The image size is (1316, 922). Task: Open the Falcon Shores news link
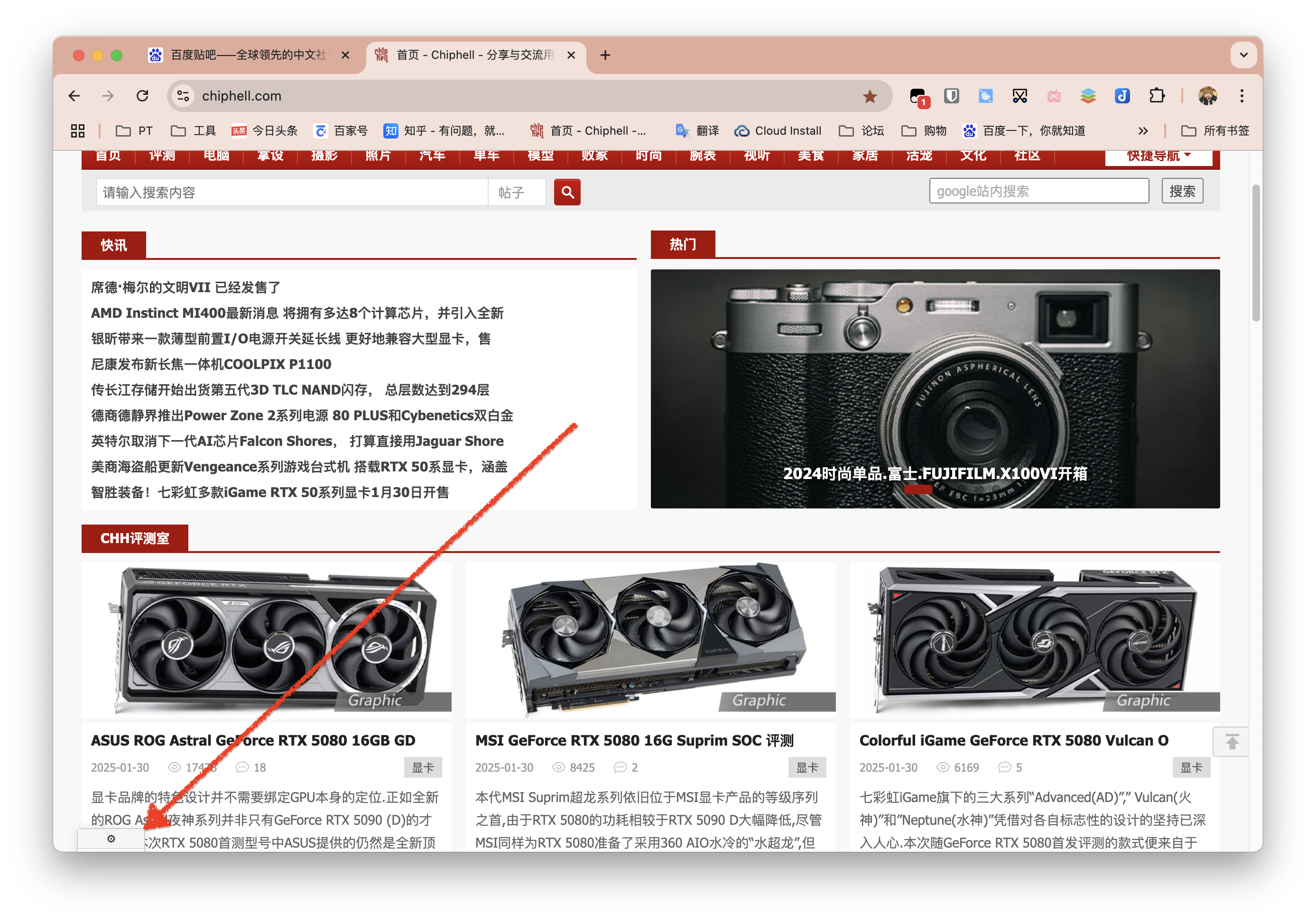click(297, 441)
